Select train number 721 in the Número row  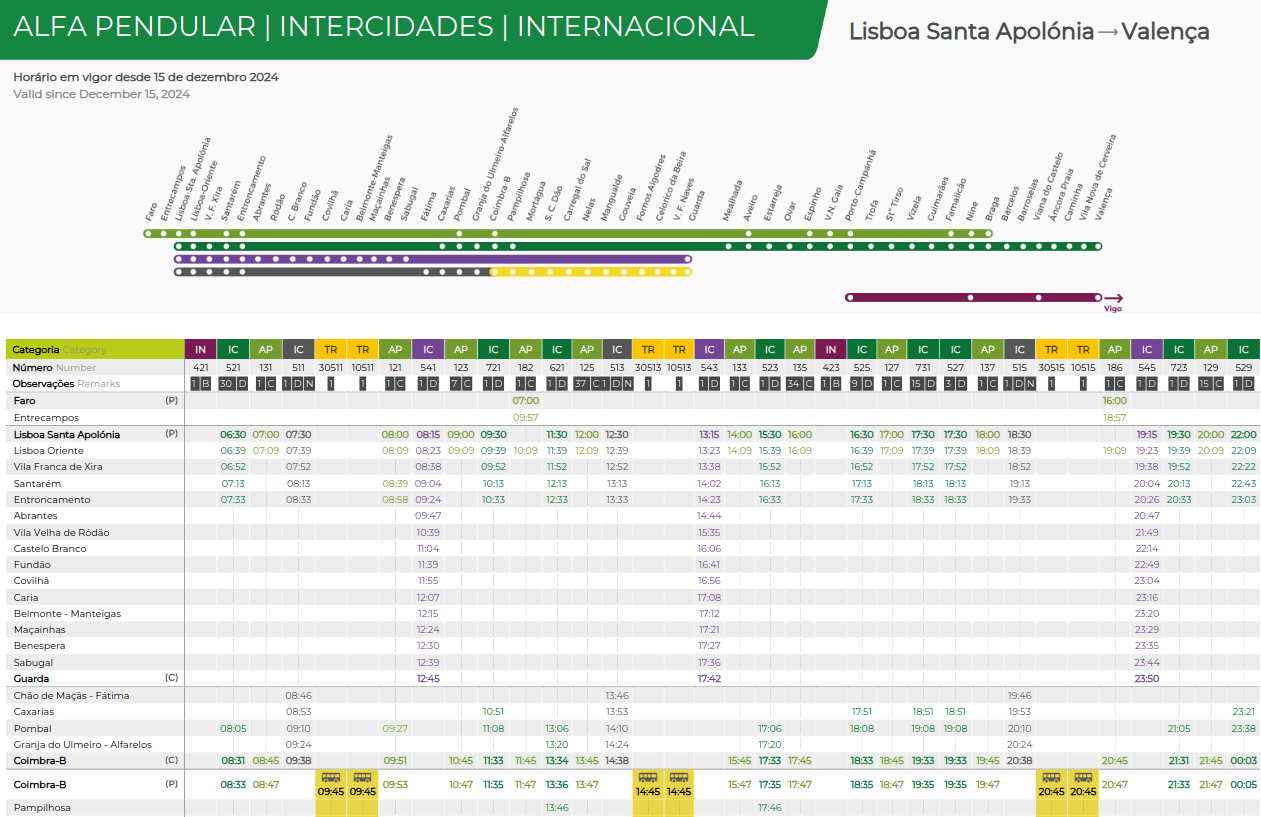494,368
